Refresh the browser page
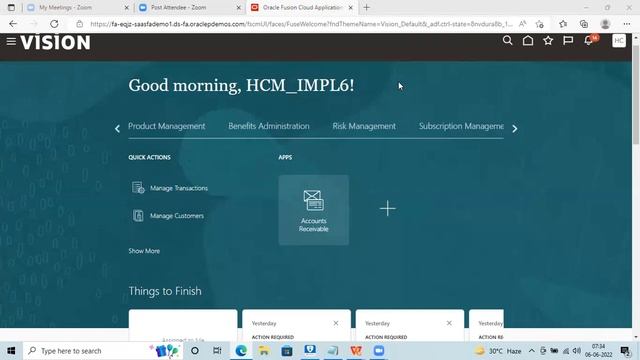Viewport: 640px width, 360px height. pyautogui.click(x=54, y=24)
